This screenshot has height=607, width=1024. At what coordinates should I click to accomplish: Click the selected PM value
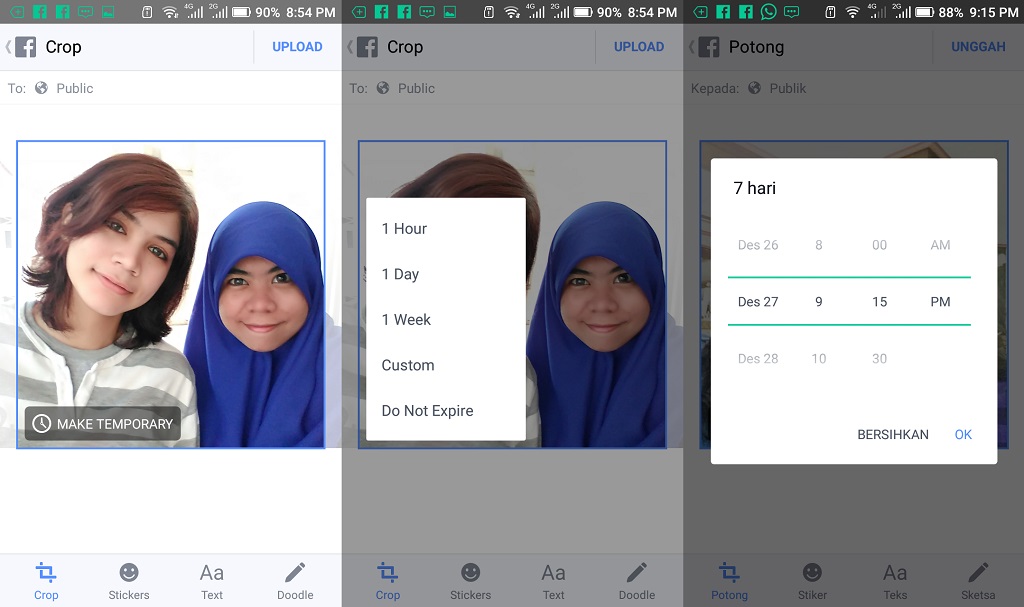(940, 302)
